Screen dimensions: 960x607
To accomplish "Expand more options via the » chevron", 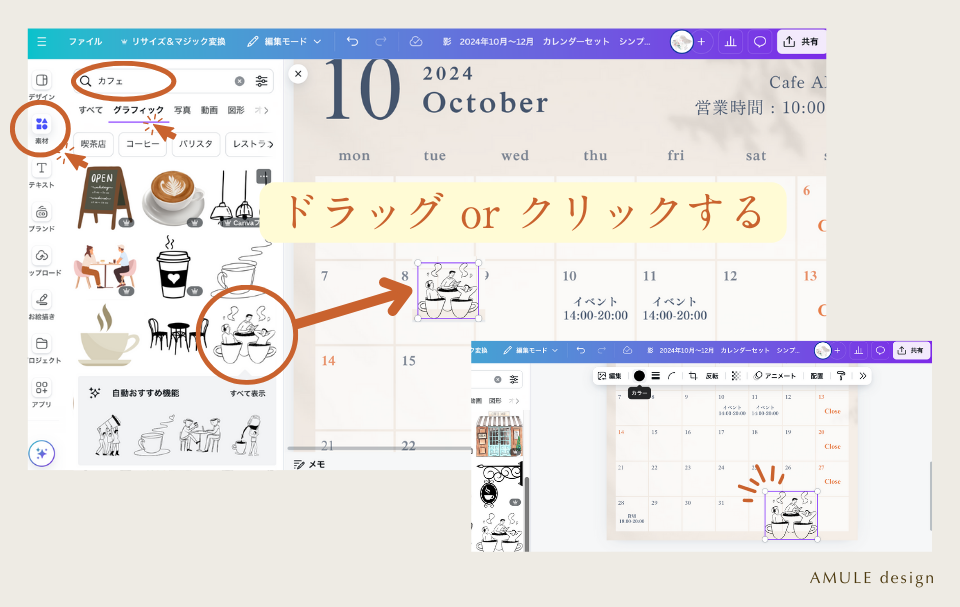I will [862, 376].
